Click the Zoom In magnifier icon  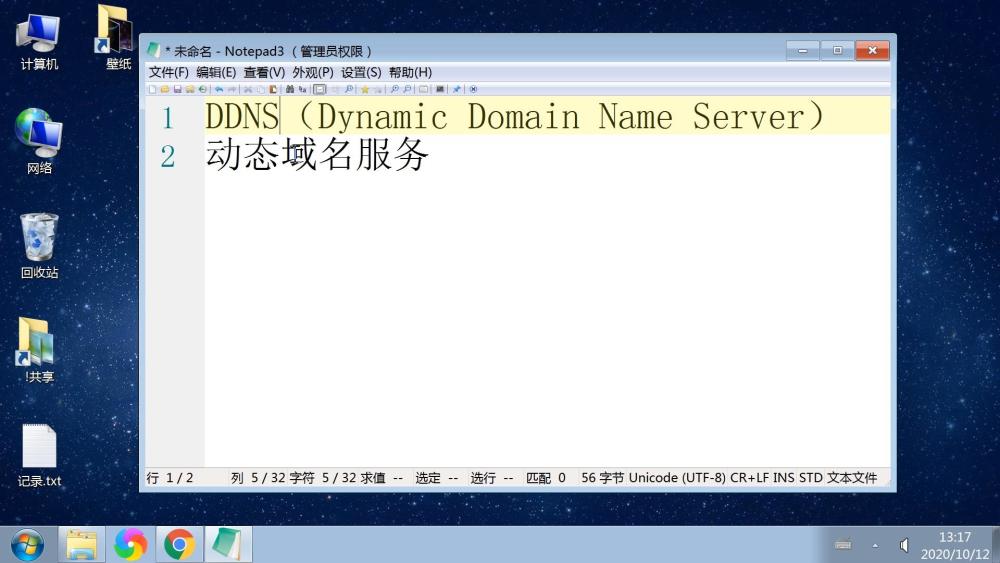tap(395, 89)
